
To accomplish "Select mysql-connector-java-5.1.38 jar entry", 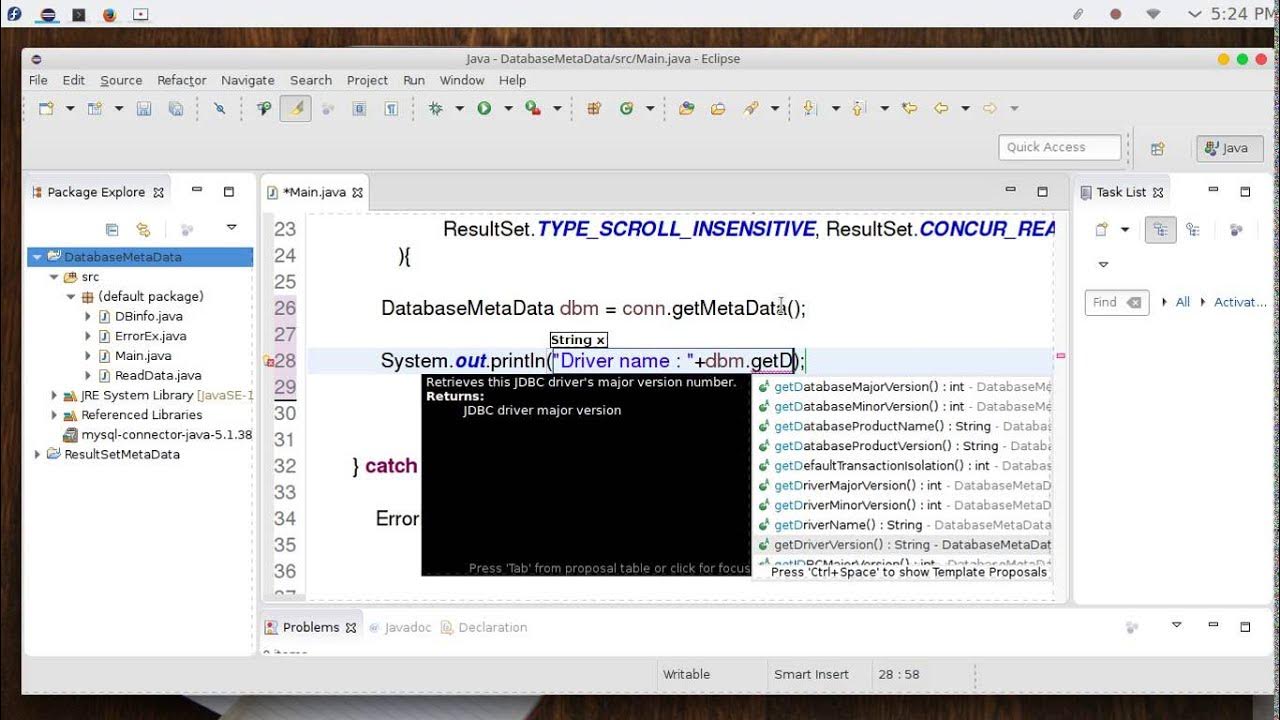I will point(158,435).
